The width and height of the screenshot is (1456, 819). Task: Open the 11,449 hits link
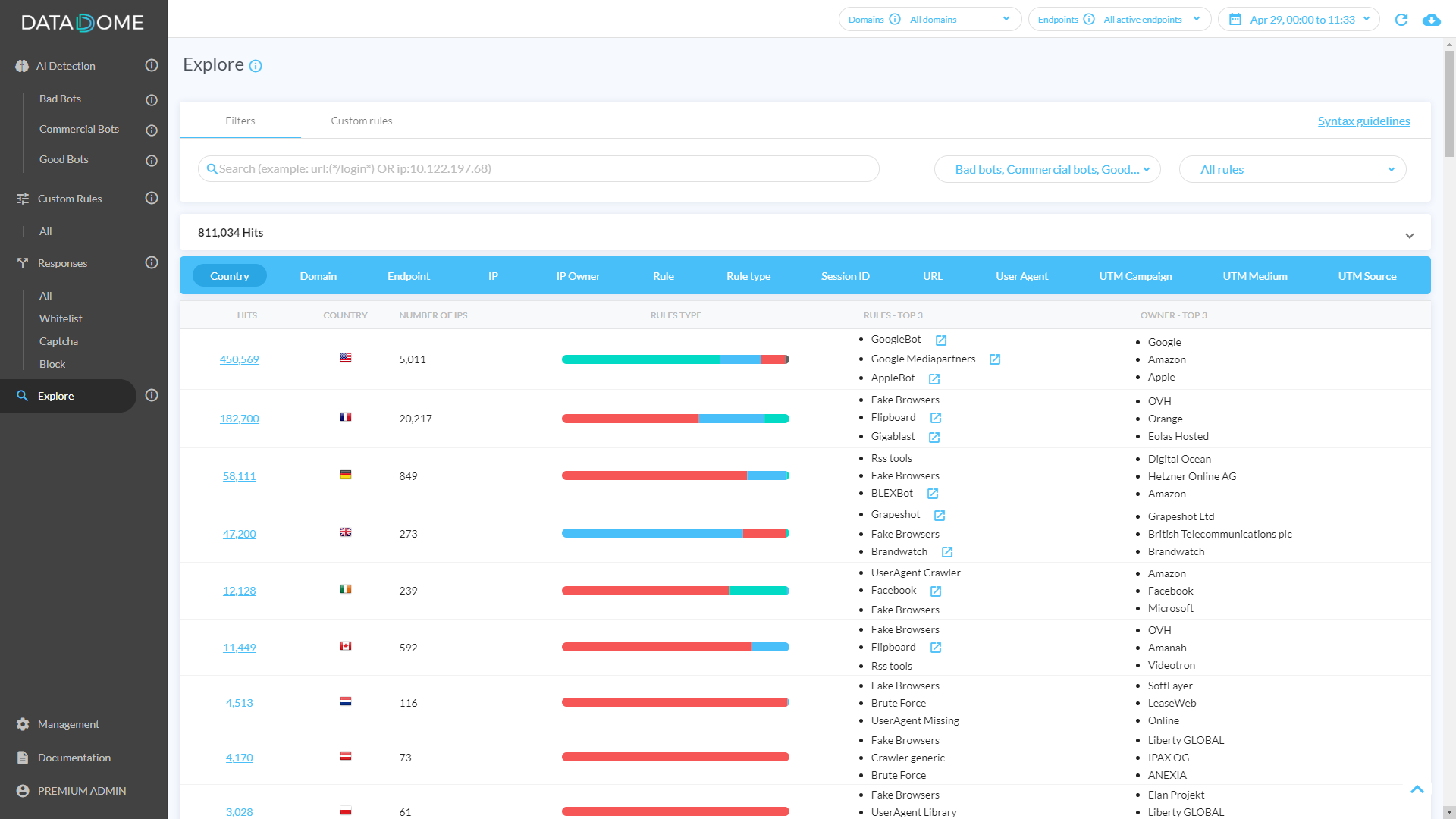(239, 648)
